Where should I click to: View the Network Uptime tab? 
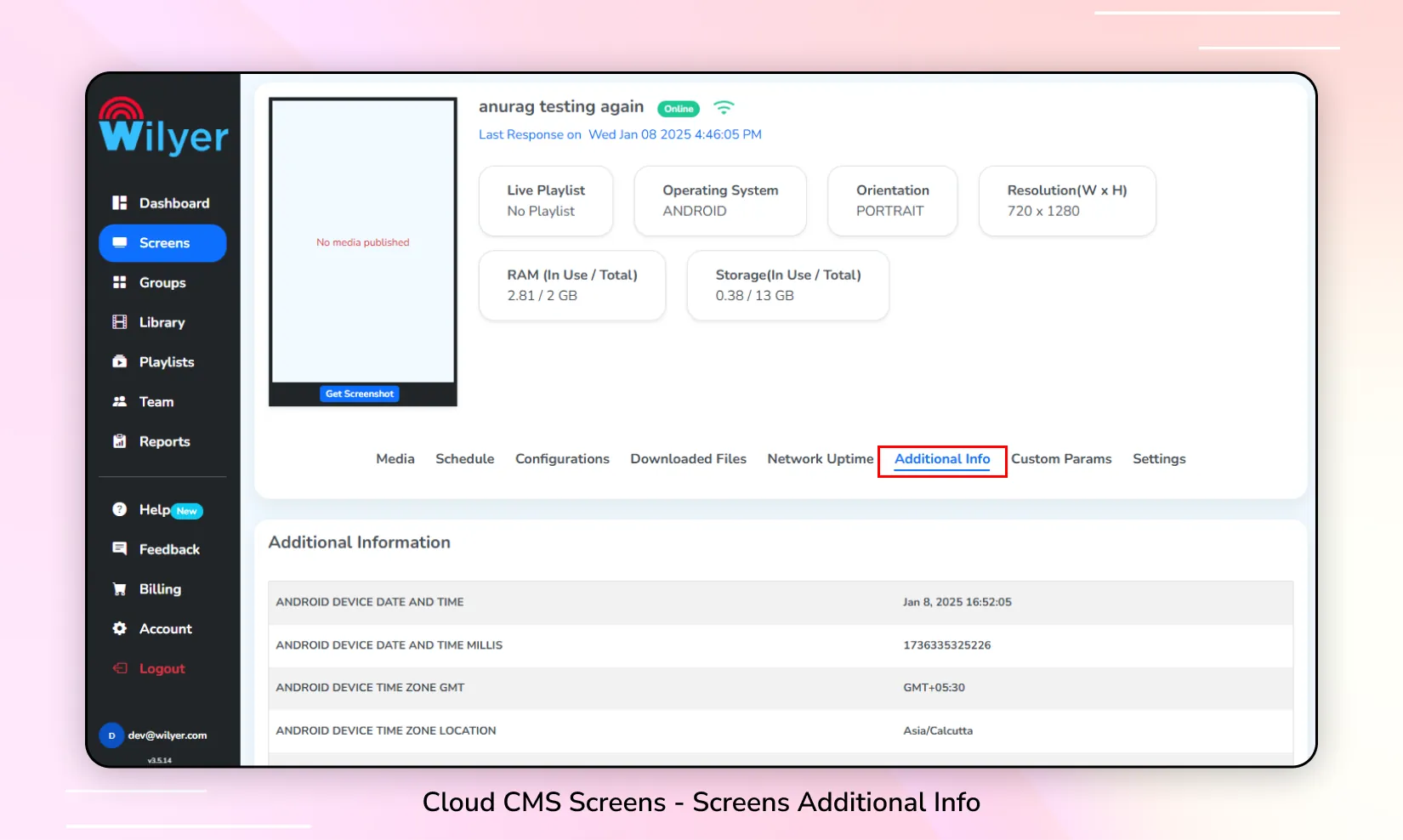coord(820,458)
